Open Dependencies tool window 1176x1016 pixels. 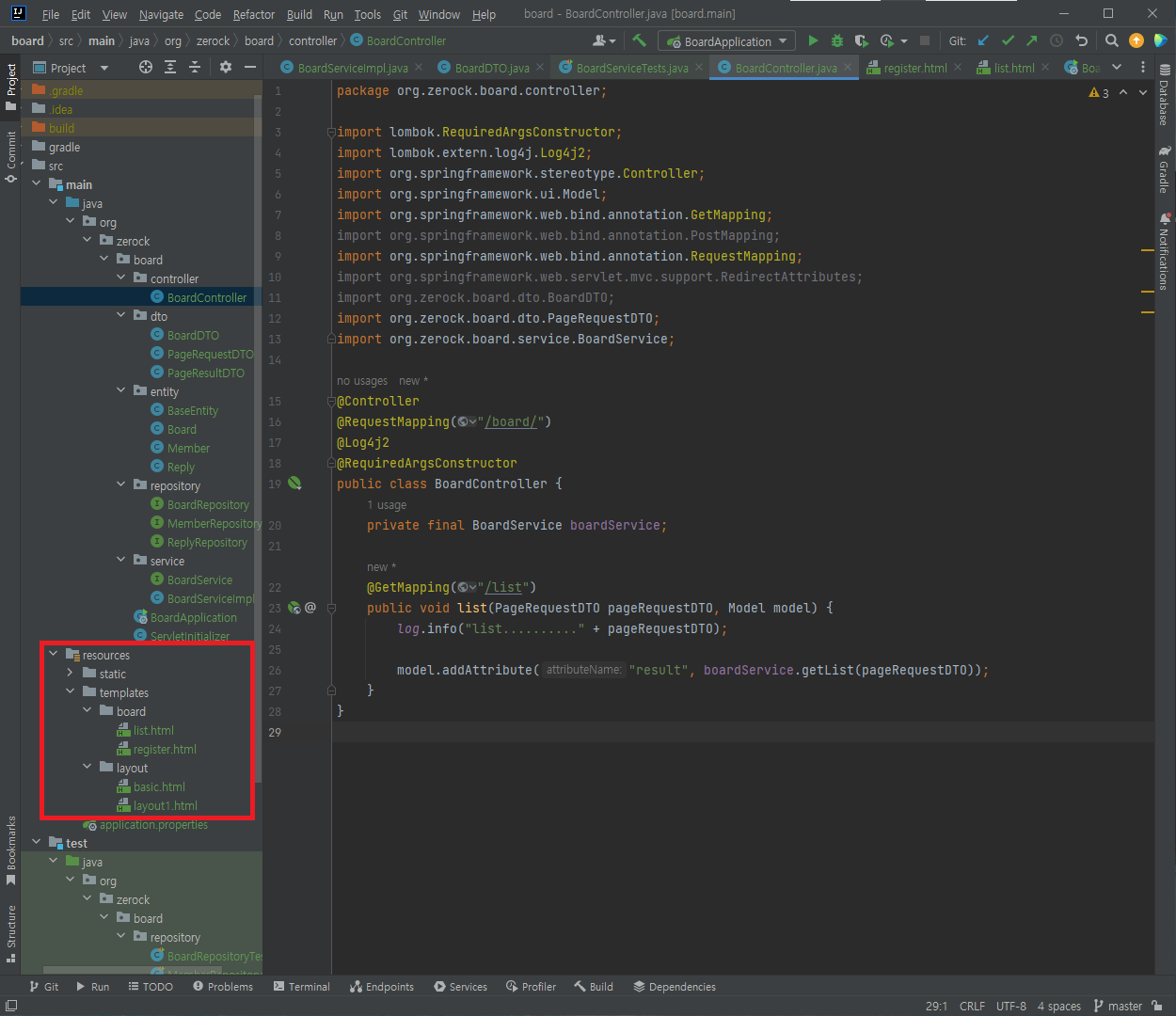pos(675,987)
